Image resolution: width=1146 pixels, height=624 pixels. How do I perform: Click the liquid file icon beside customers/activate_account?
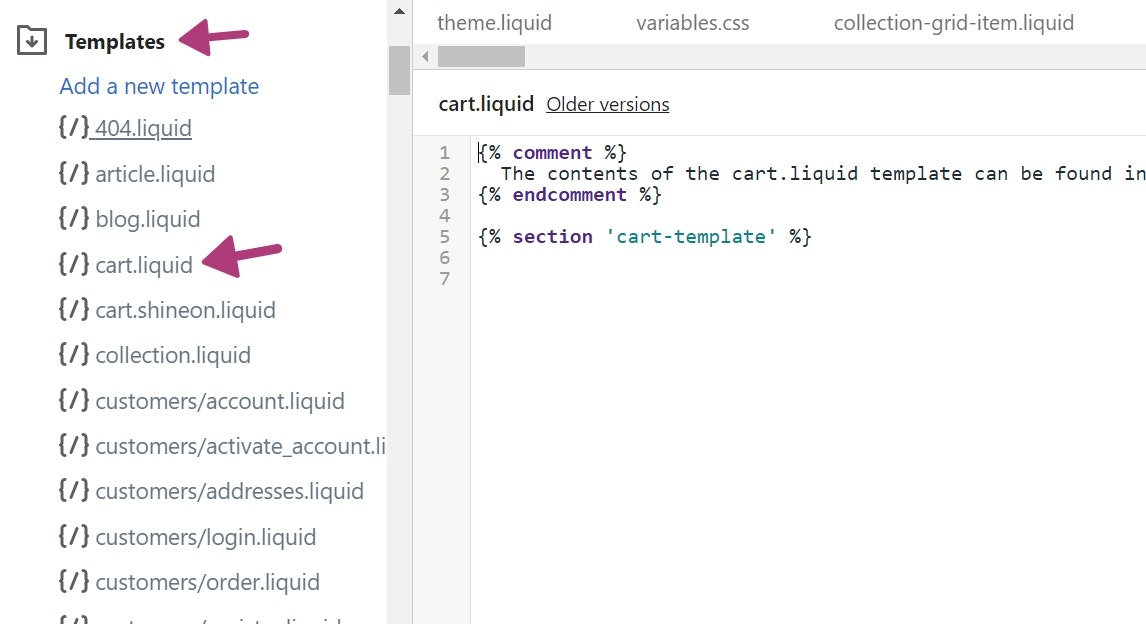pos(74,445)
